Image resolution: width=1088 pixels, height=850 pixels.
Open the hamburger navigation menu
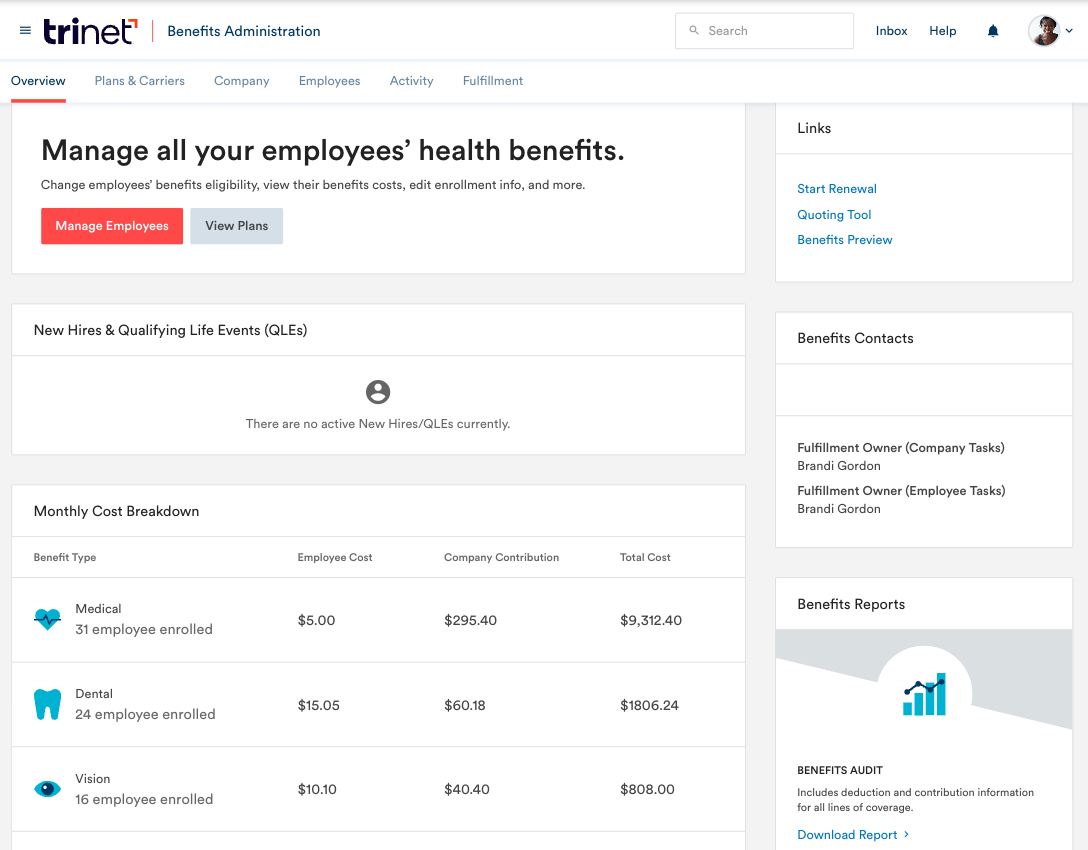25,31
